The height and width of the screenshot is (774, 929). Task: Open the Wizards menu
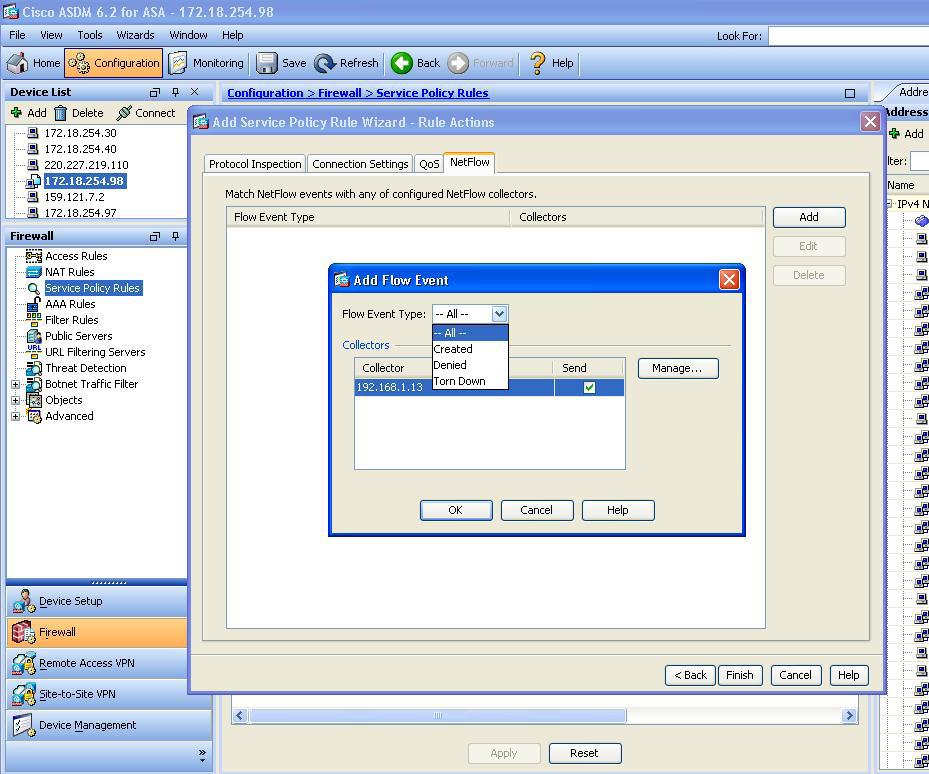pos(135,35)
